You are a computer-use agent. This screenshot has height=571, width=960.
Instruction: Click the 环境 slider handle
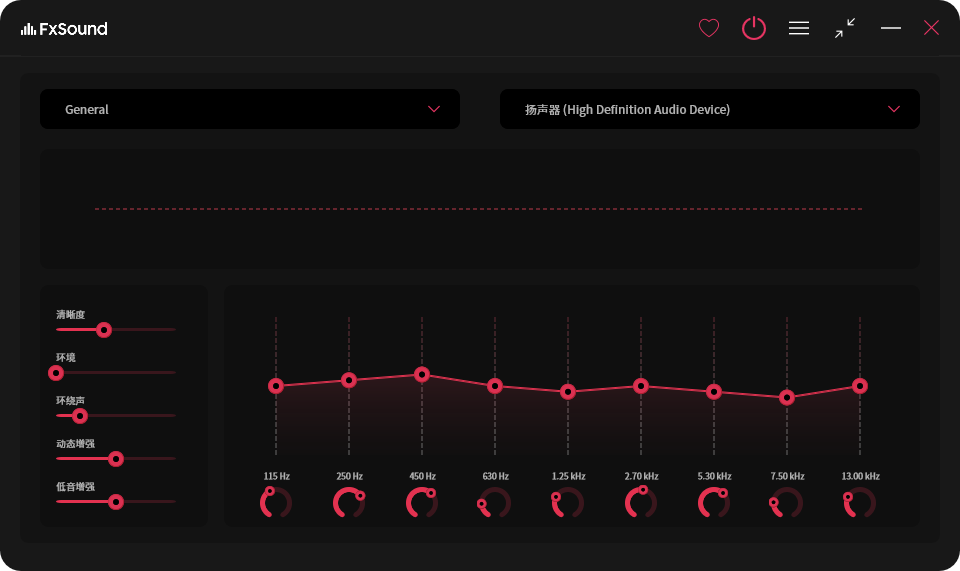coord(56,373)
